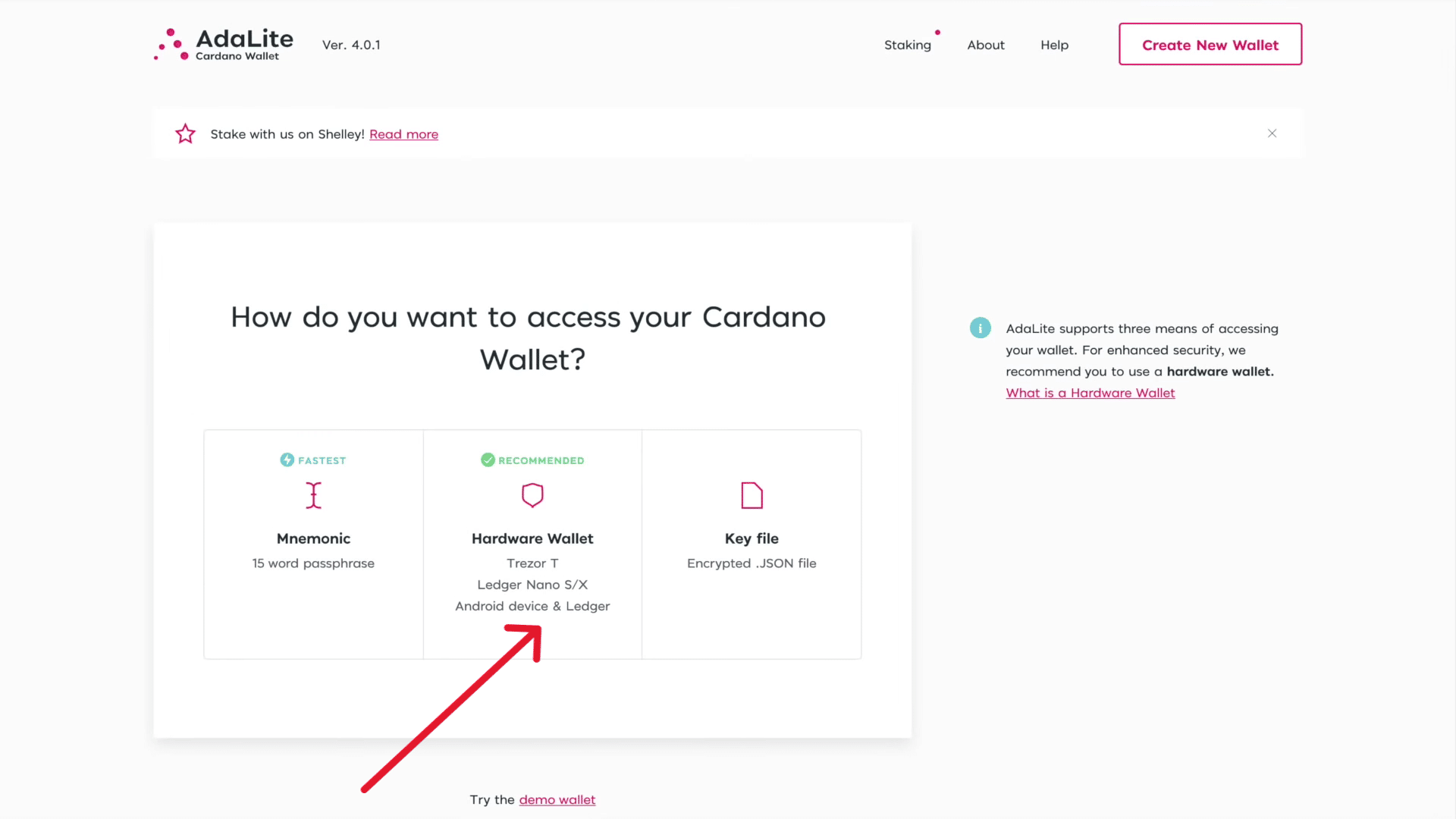
Task: Click the blue info icon
Action: coord(980,328)
